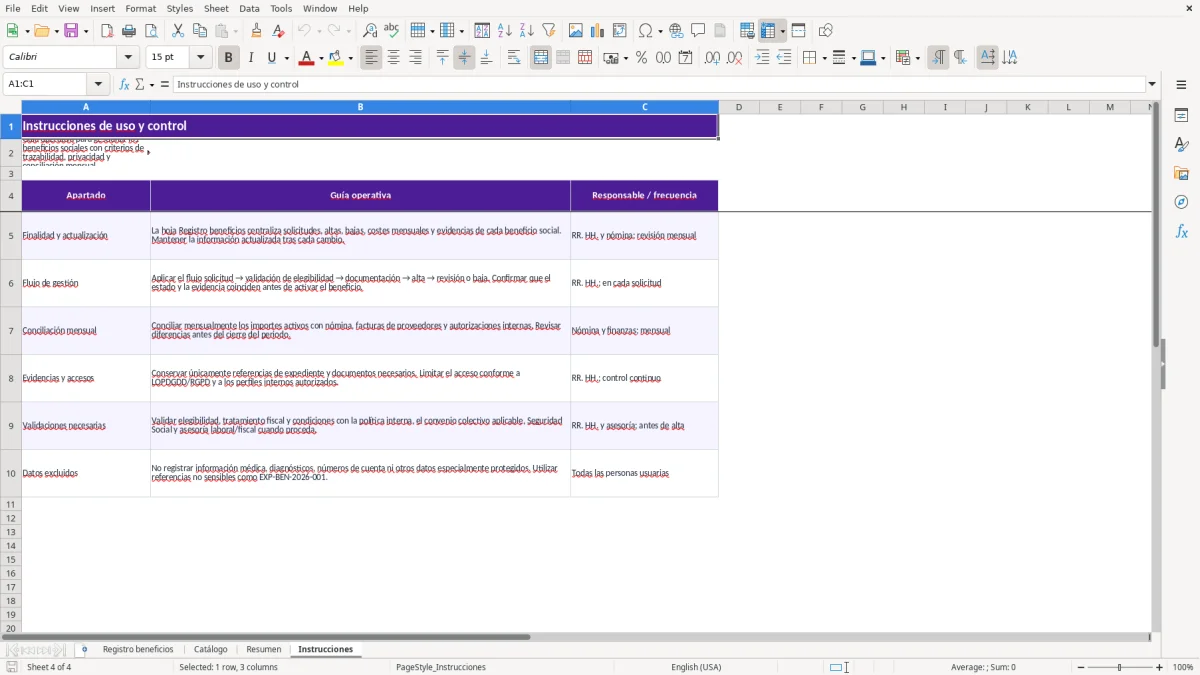Switch to the Catálogo sheet tab
Screen dimensions: 1200x675
[x=211, y=650]
